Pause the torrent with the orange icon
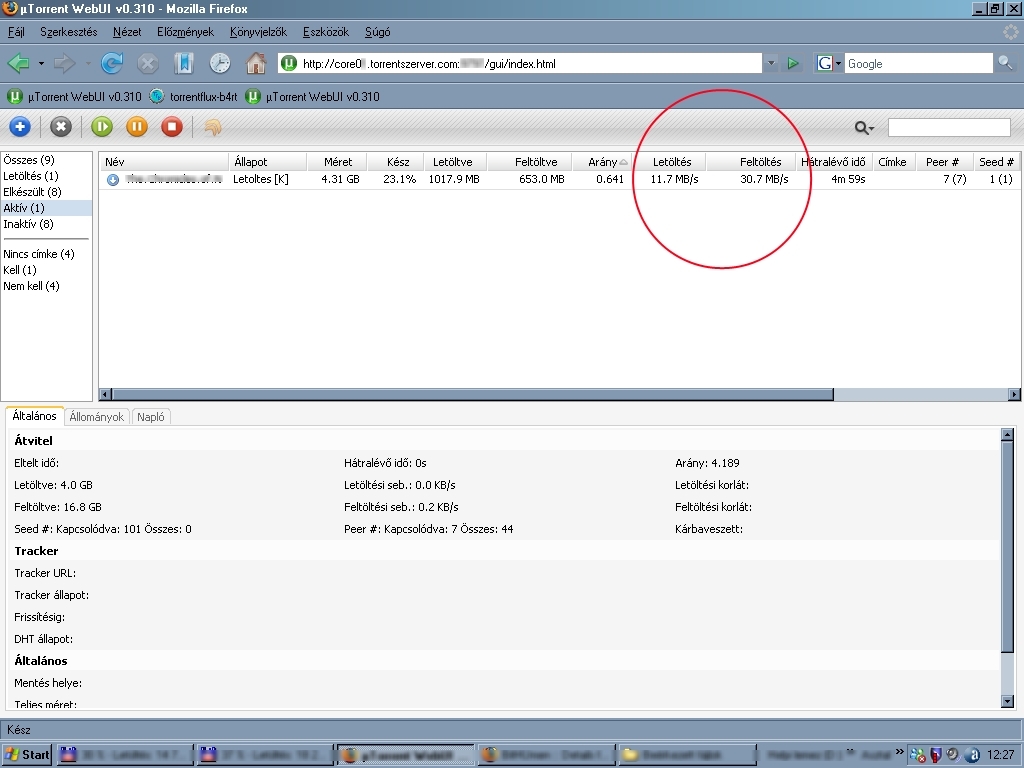Viewport: 1024px width, 768px height. pyautogui.click(x=137, y=127)
